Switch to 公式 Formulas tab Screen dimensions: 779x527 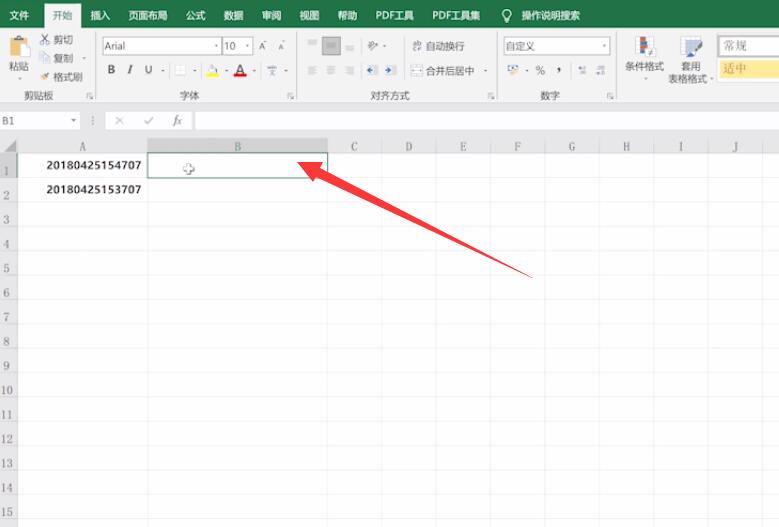(195, 15)
